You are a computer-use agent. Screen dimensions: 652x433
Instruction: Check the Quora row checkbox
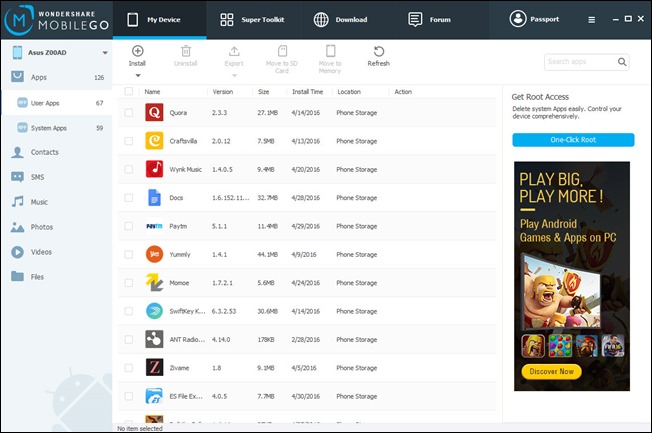(129, 113)
